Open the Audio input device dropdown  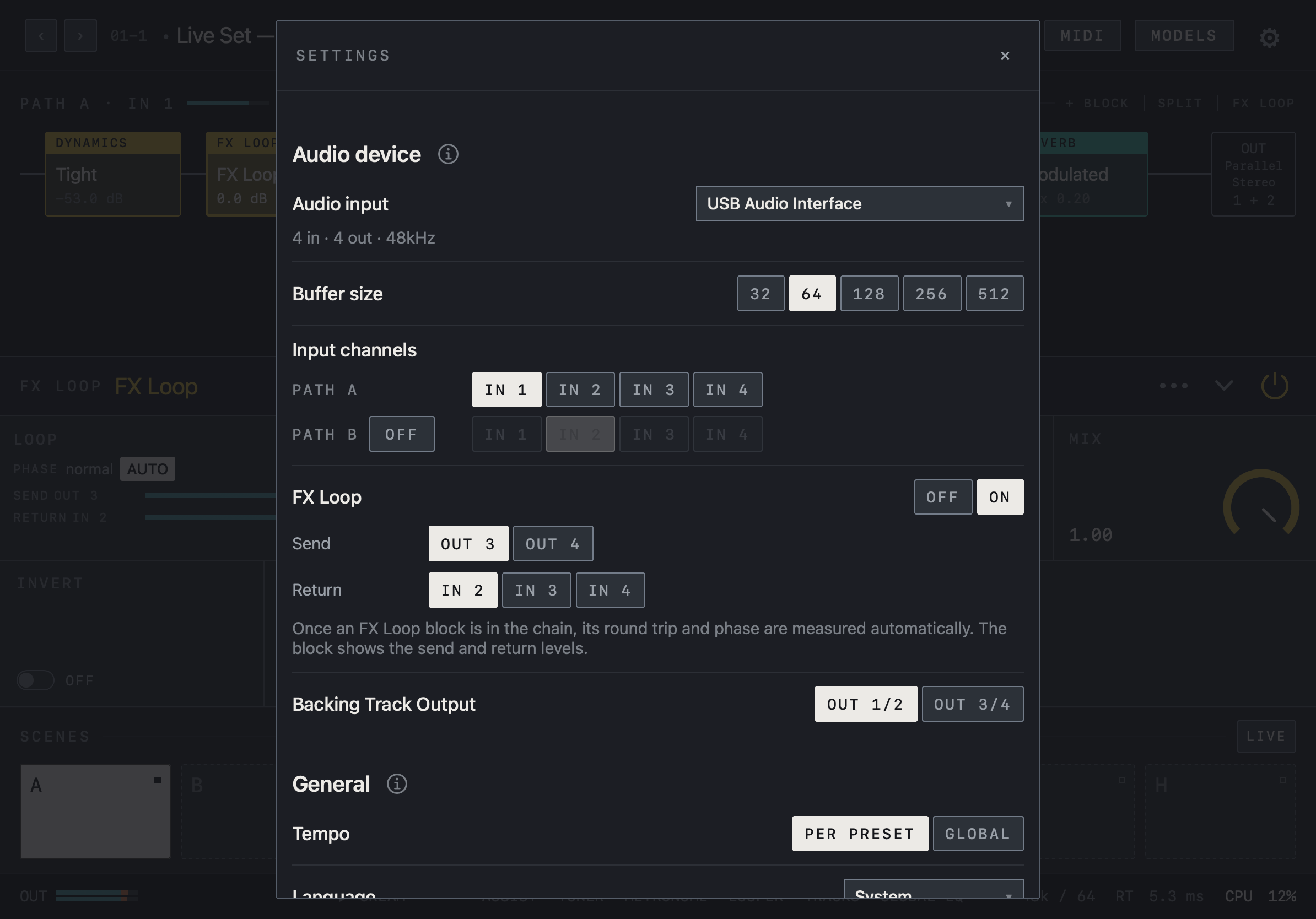coord(859,203)
